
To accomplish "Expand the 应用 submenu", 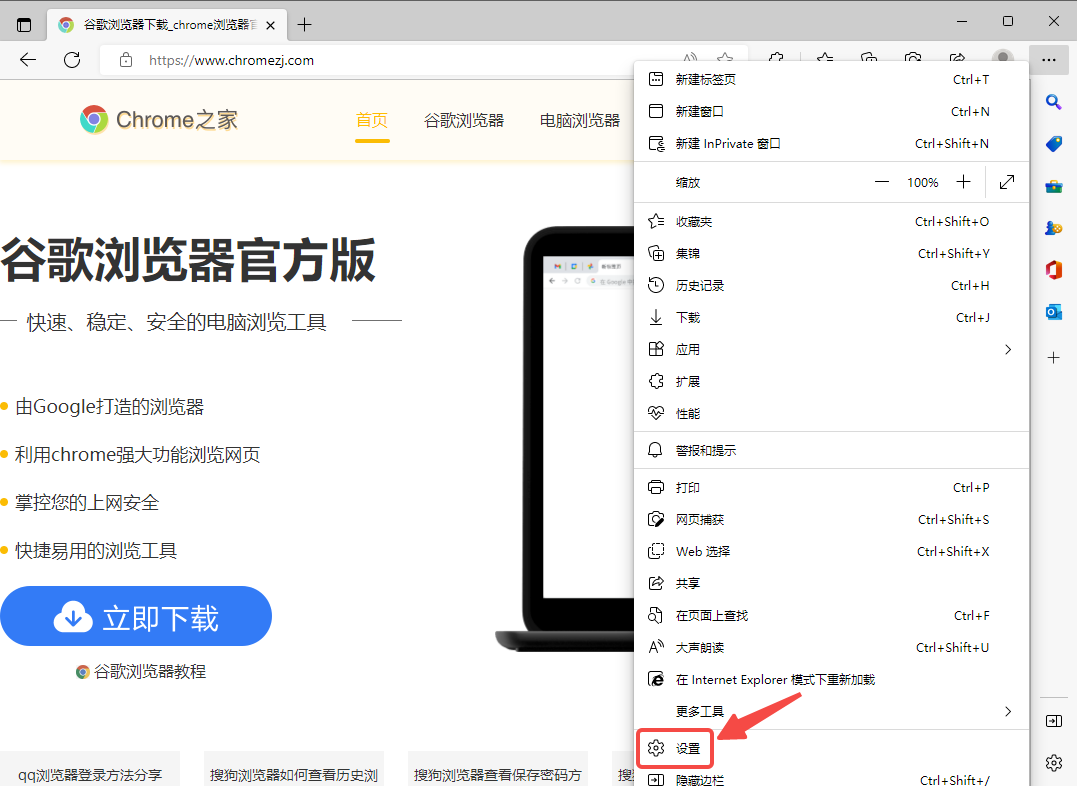I will click(831, 349).
